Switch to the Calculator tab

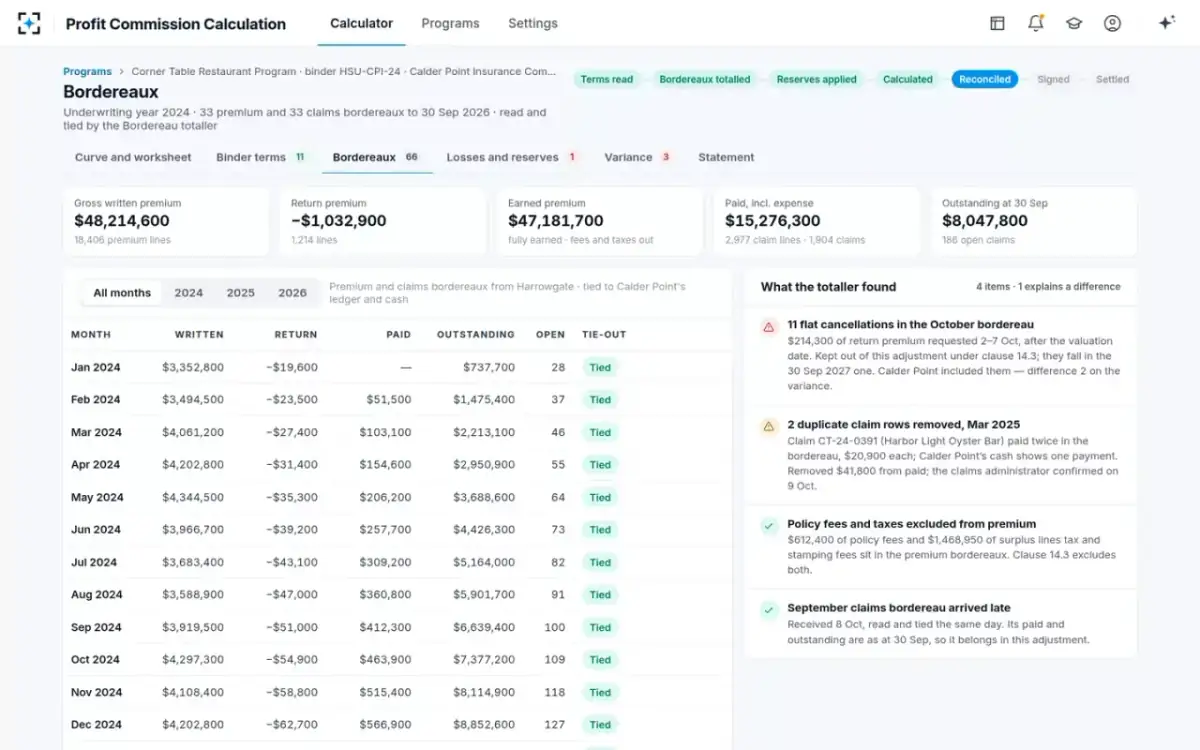coord(361,23)
